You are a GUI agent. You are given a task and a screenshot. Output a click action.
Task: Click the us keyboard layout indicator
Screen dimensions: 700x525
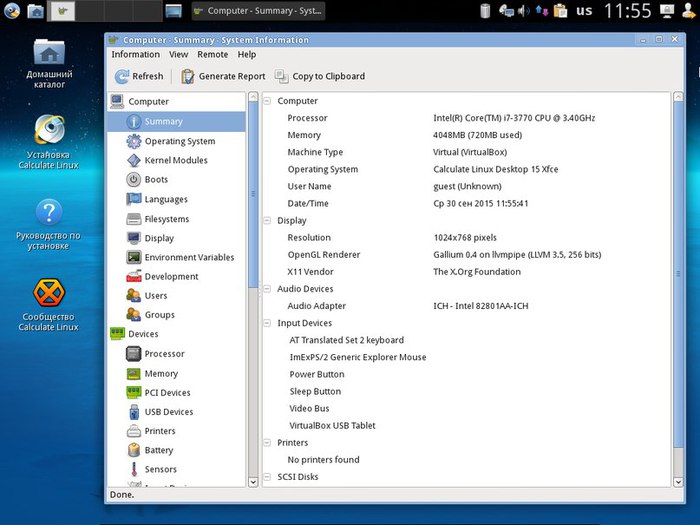tap(584, 10)
